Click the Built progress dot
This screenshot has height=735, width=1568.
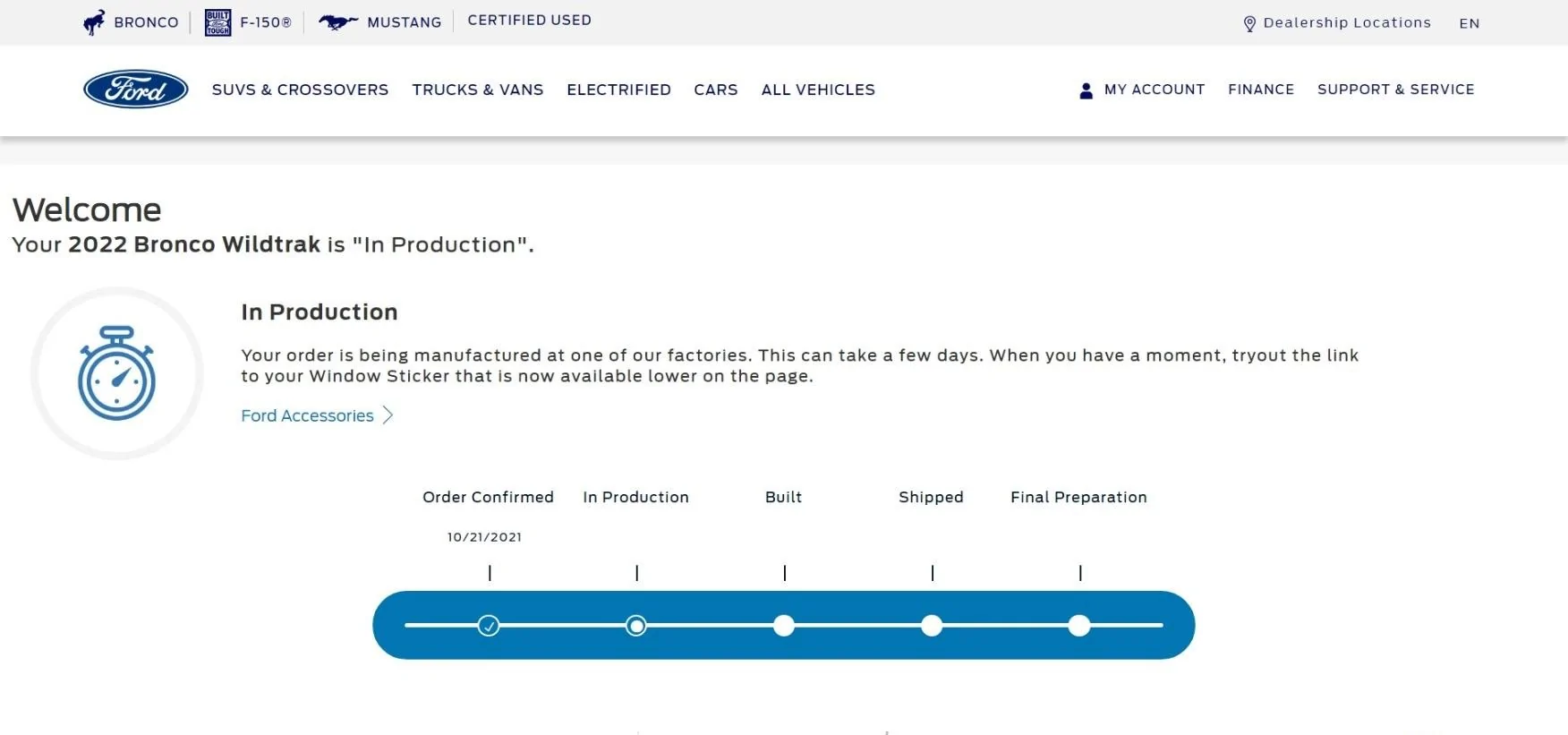click(x=784, y=626)
